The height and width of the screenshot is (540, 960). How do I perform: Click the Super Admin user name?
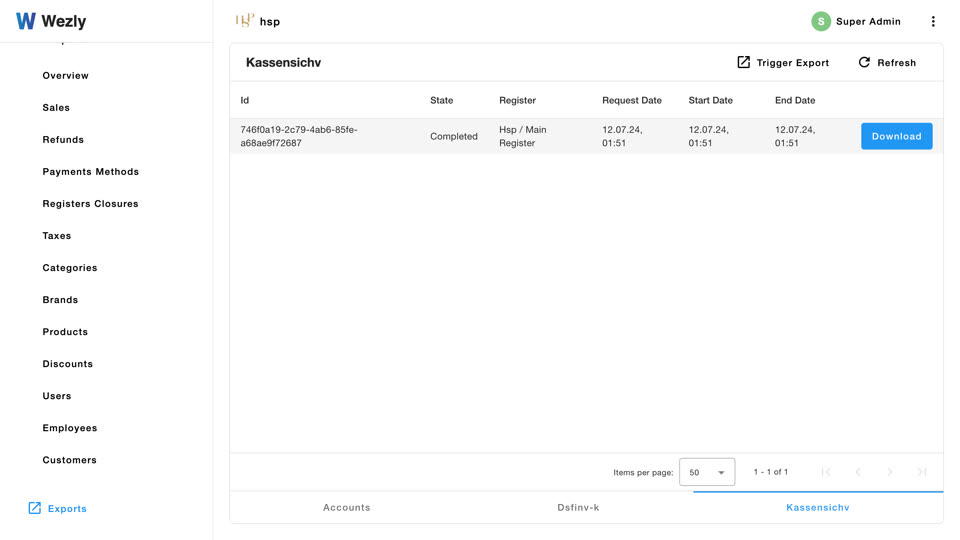click(x=868, y=21)
